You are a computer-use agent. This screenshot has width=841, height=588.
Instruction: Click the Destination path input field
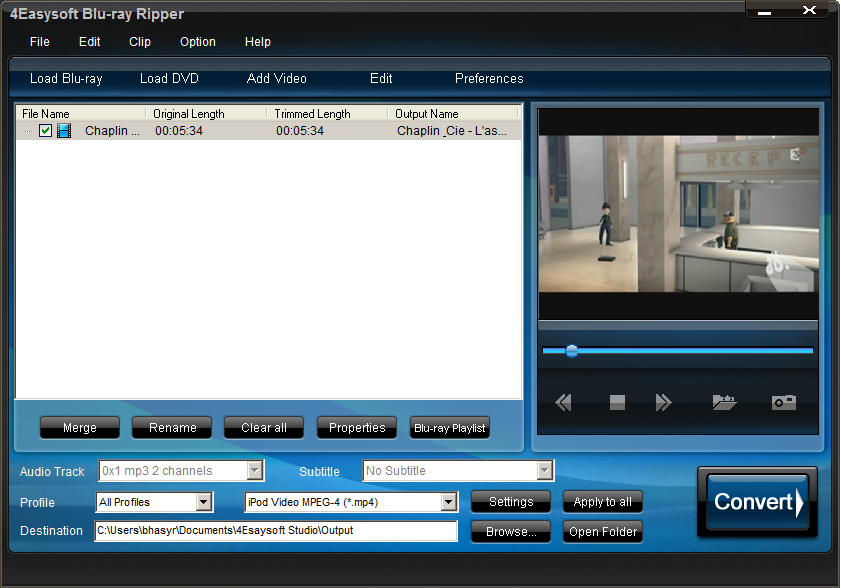276,531
